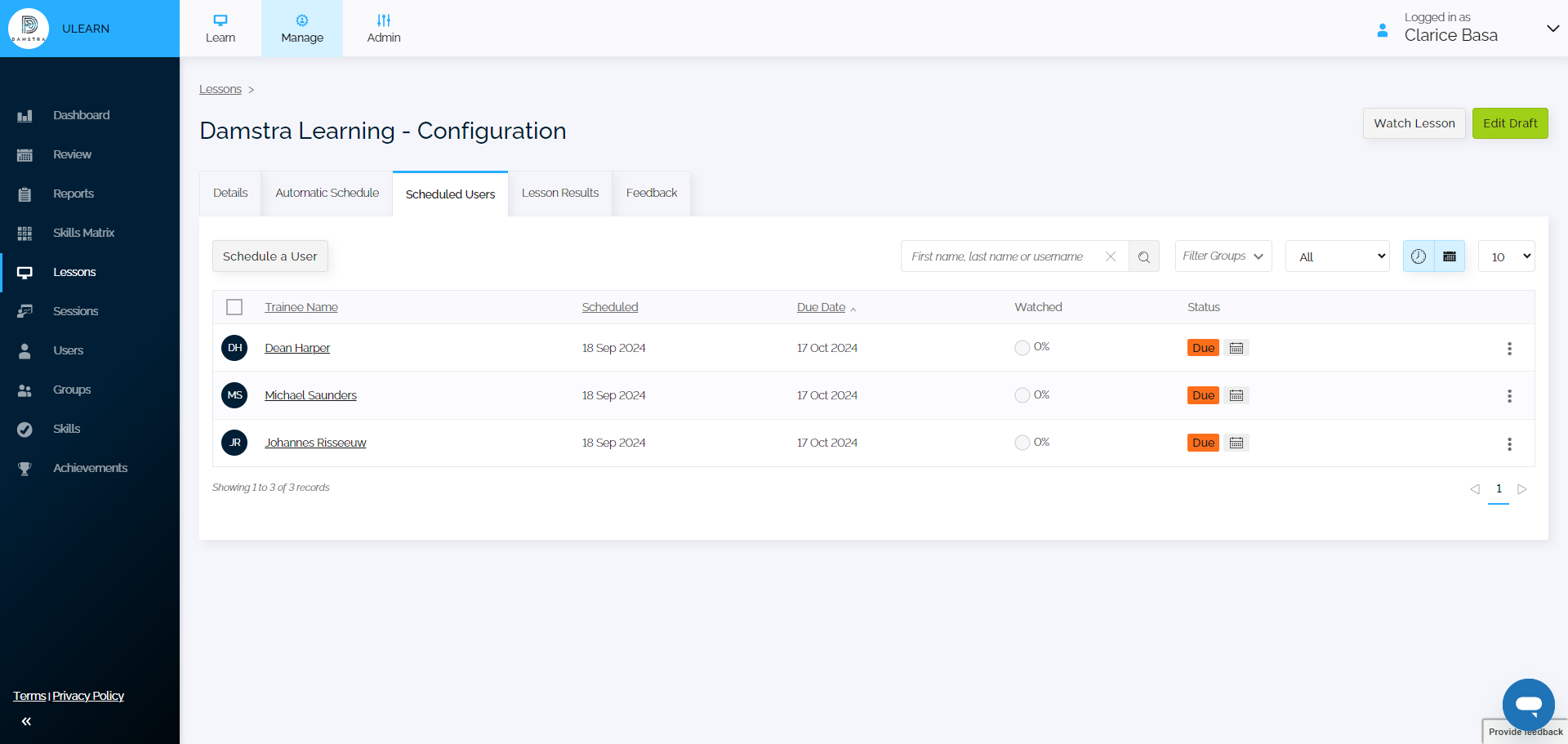This screenshot has width=1568, height=744.
Task: Expand the Filter Groups dropdown
Action: (x=1223, y=256)
